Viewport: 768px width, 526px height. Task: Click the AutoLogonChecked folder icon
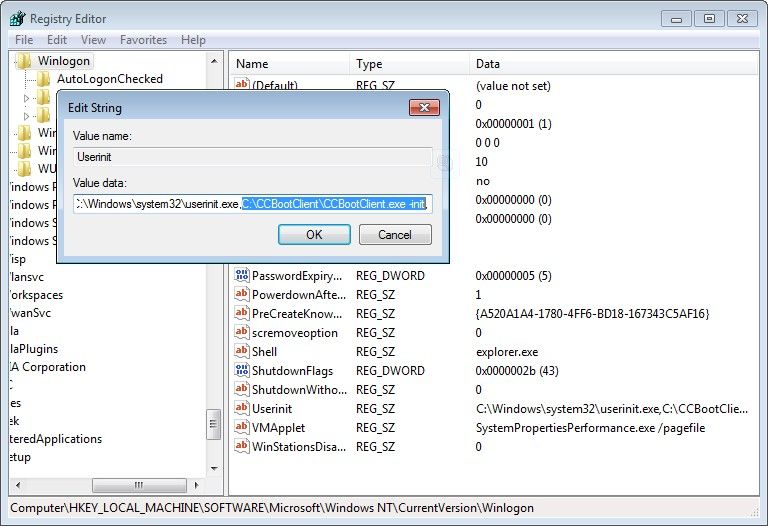(x=43, y=79)
